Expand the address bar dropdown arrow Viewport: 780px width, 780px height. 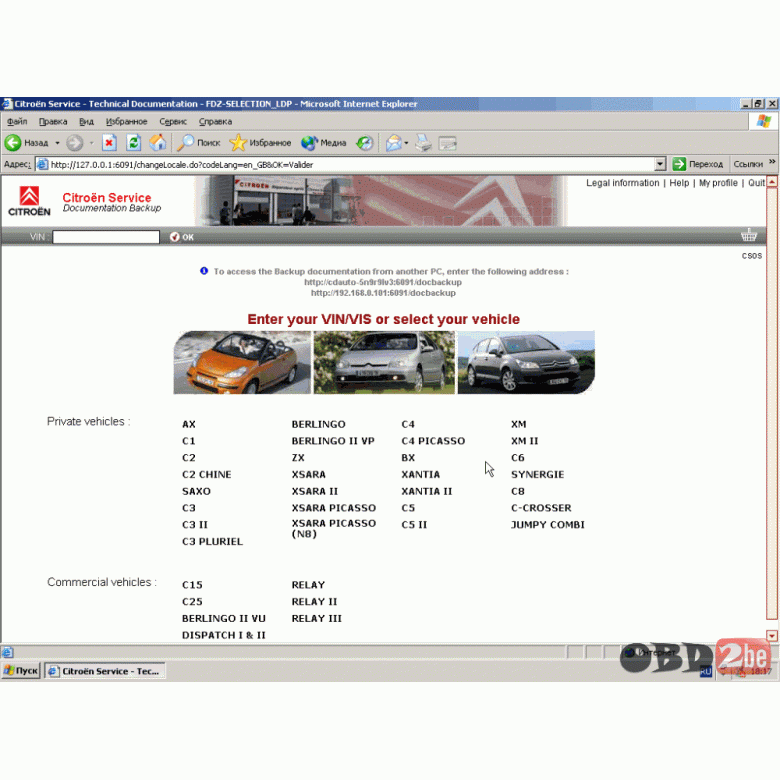[x=660, y=164]
